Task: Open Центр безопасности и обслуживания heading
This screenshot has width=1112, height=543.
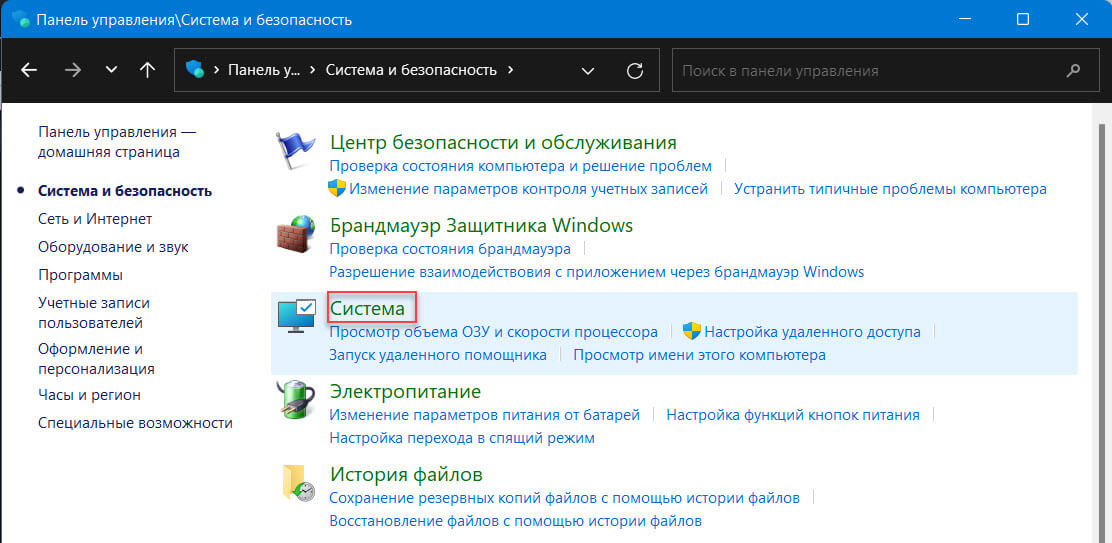Action: [504, 142]
